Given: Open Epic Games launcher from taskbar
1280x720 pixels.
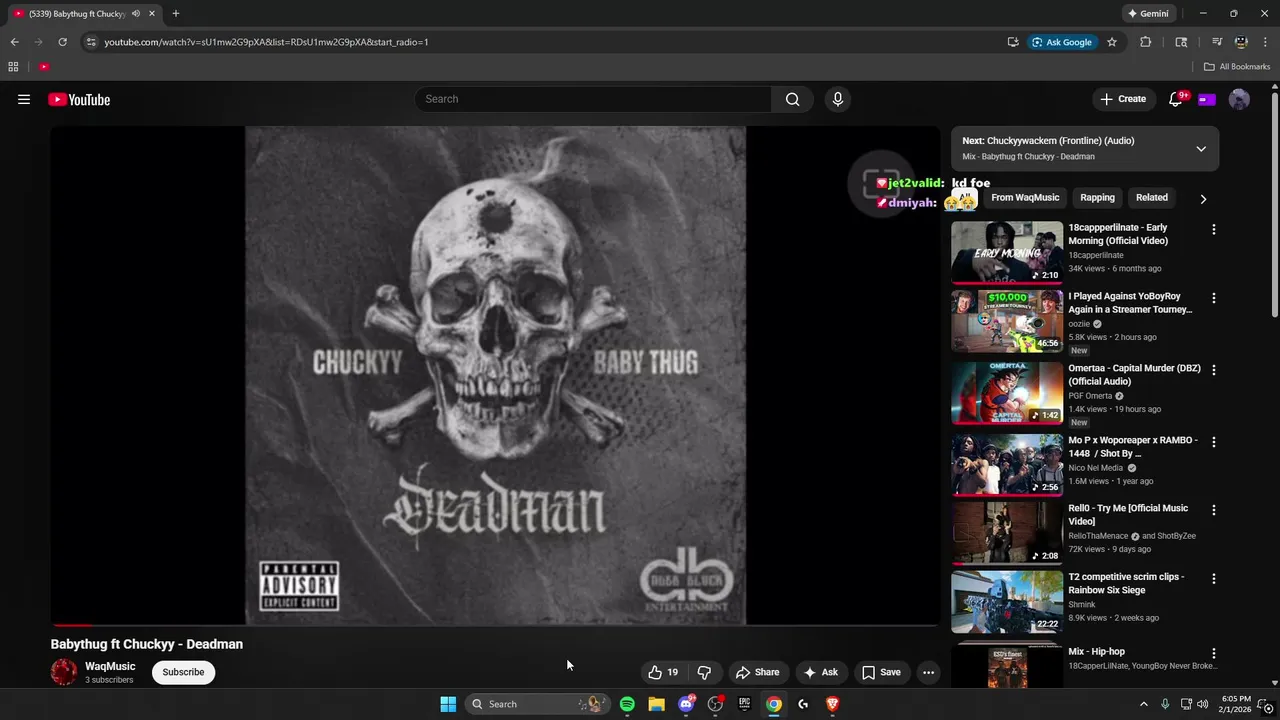Looking at the screenshot, I should pyautogui.click(x=744, y=704).
